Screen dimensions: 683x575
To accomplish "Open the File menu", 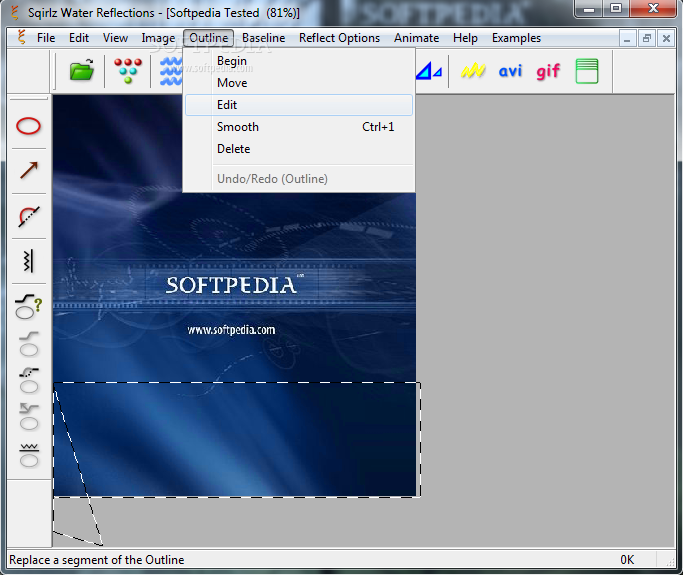I will [46, 38].
